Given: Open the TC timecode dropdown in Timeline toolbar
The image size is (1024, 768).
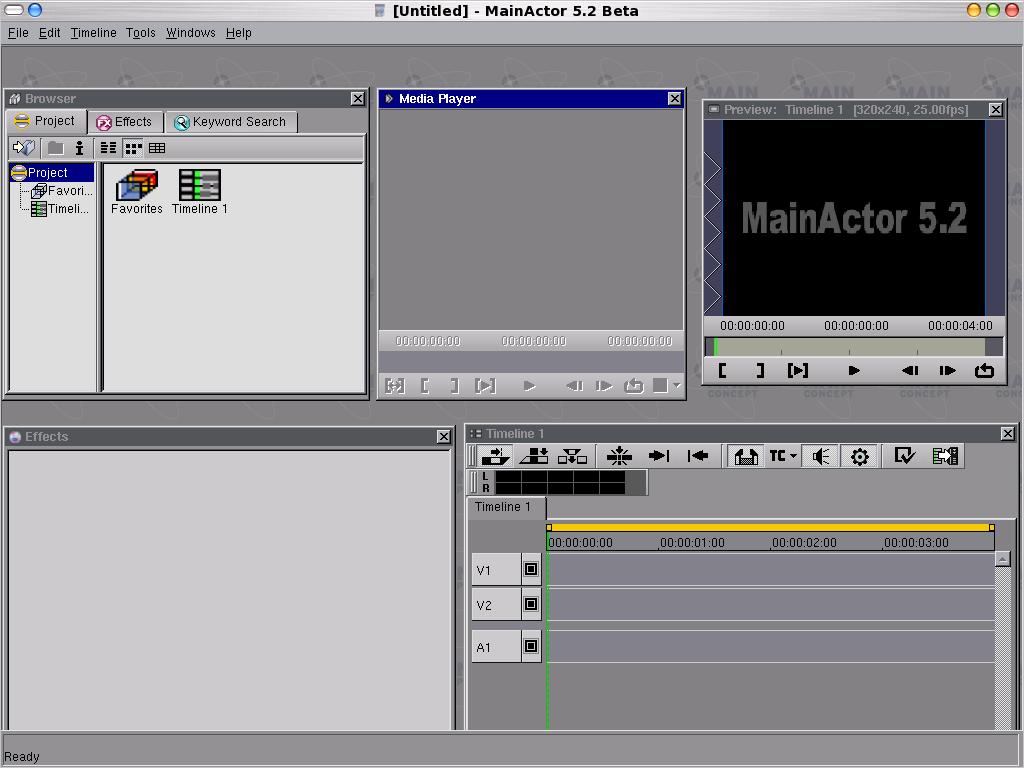Looking at the screenshot, I should coord(784,456).
